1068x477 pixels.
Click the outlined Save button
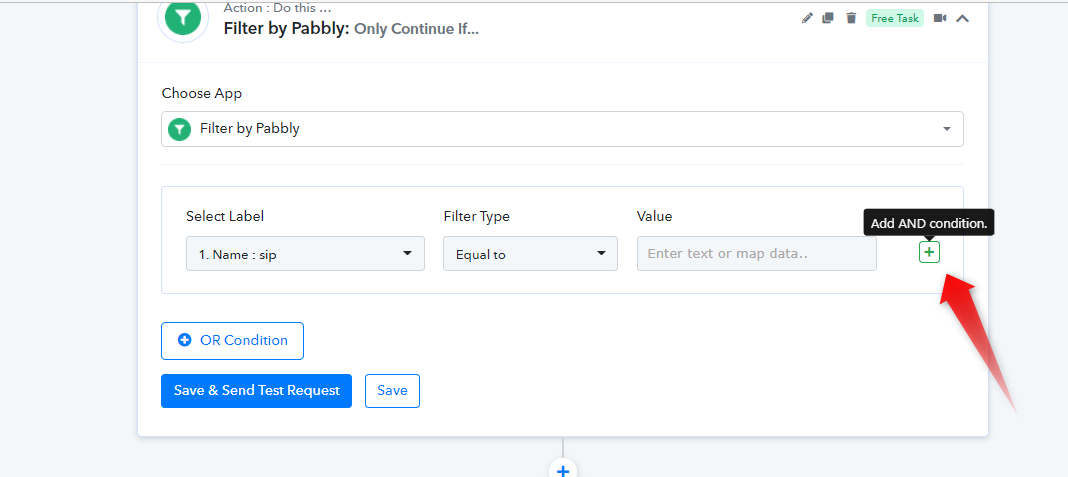(x=392, y=390)
